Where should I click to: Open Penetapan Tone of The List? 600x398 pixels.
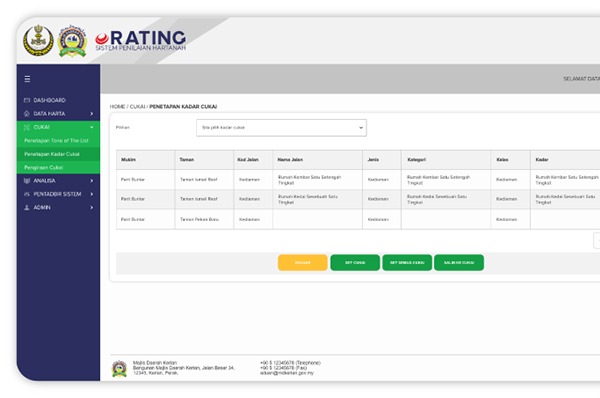(56, 140)
